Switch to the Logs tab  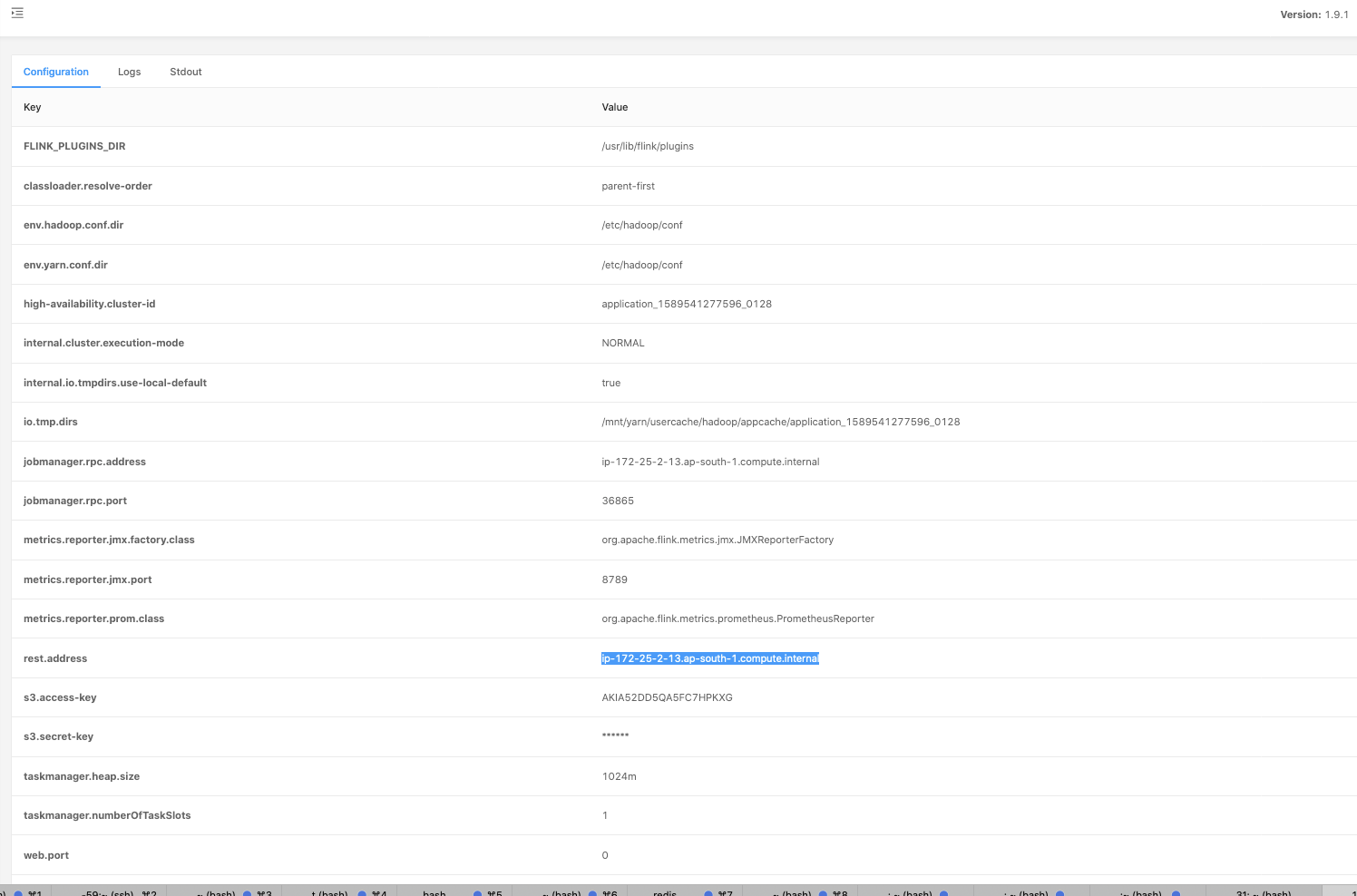[x=129, y=72]
